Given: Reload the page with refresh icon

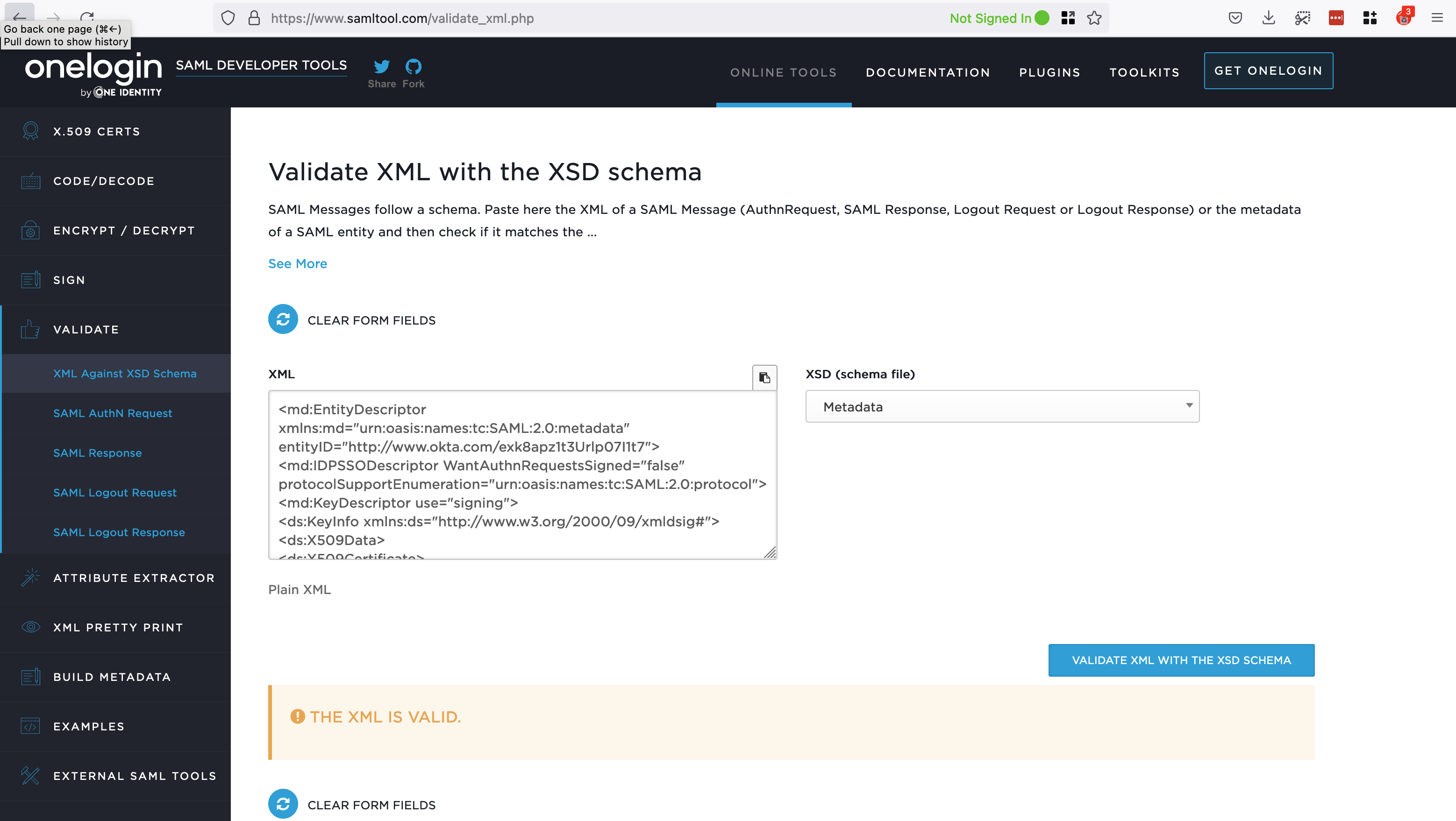Looking at the screenshot, I should click(87, 18).
